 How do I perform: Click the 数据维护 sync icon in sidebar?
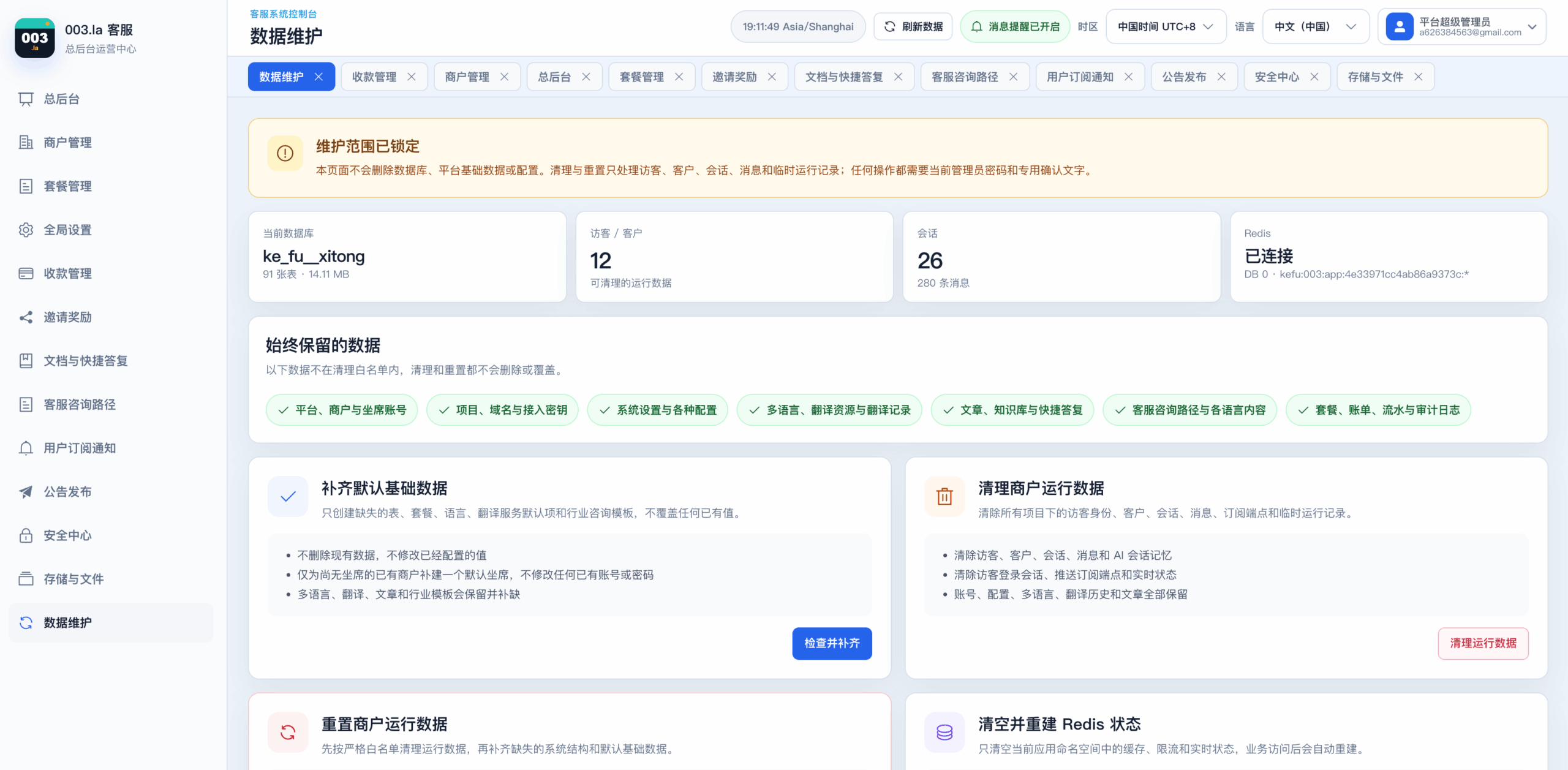26,623
